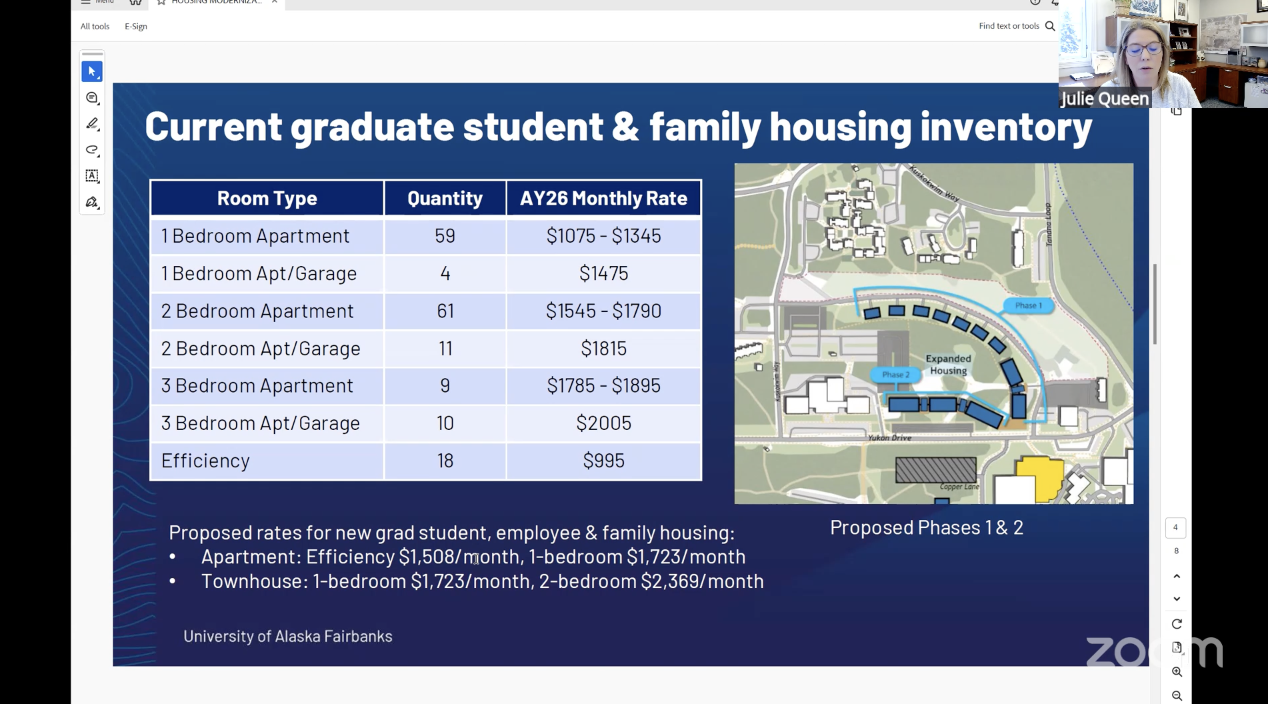Screen dimensions: 1268x704
Task: Click the Find text or tools magnifier
Action: [1049, 26]
